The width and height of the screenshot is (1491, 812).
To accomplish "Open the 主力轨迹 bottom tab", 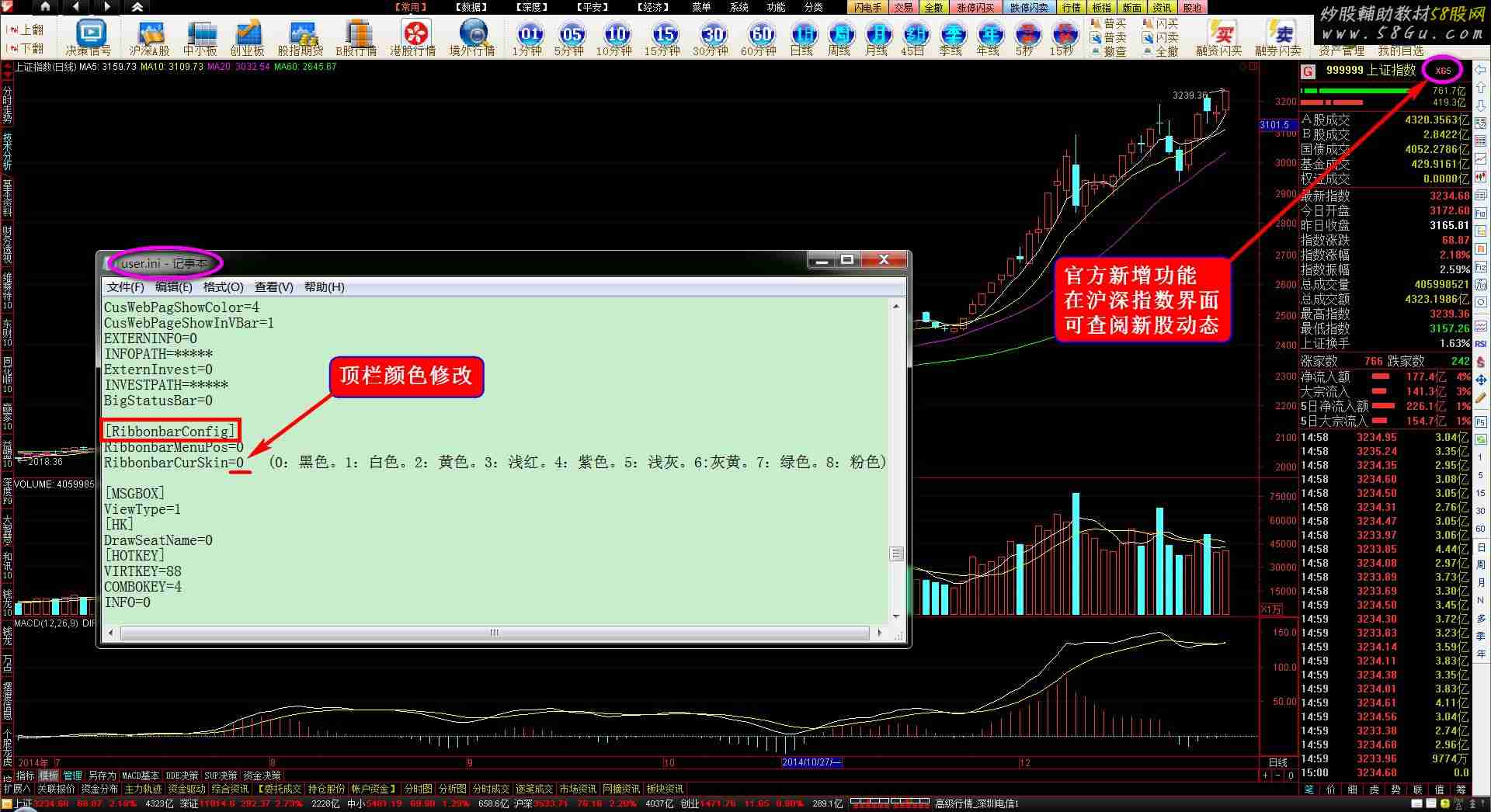I will [143, 789].
